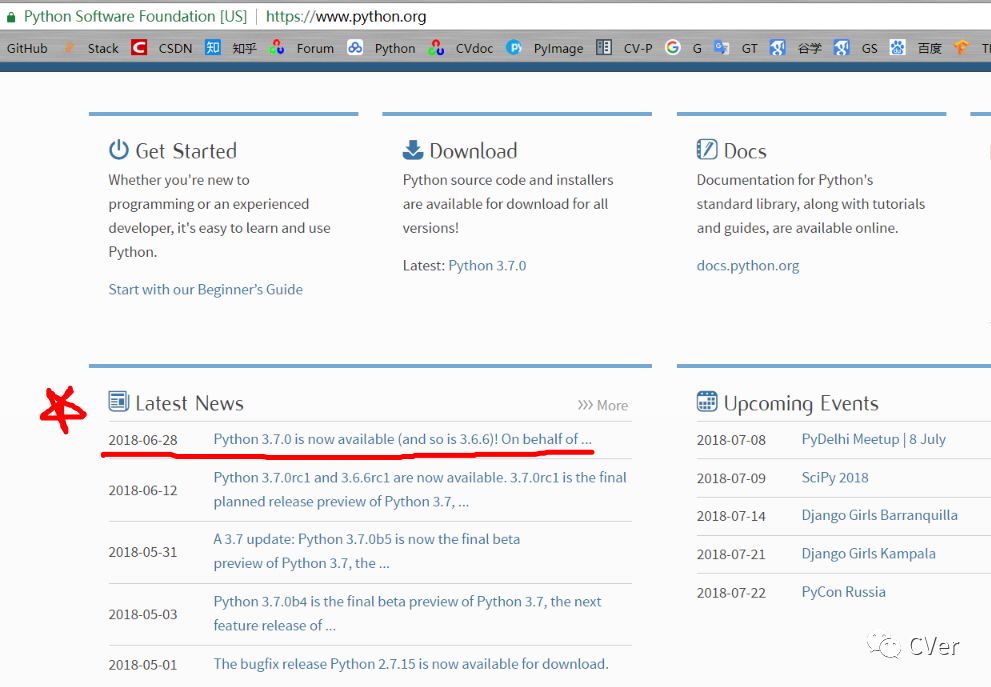Open the CSDN bookmark

tap(162, 48)
